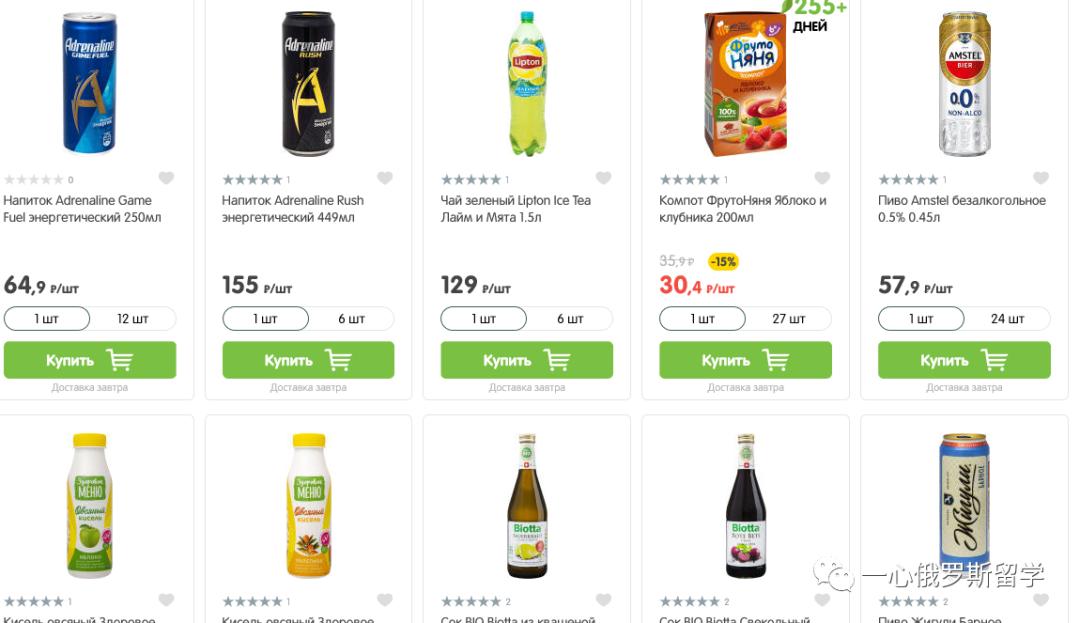Favorite the ФрутоНяня компот heart icon
The image size is (1080, 623).
tap(822, 179)
